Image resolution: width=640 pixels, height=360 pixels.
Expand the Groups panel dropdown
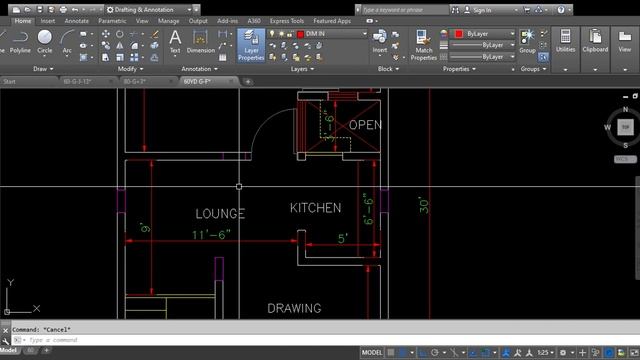(x=533, y=69)
